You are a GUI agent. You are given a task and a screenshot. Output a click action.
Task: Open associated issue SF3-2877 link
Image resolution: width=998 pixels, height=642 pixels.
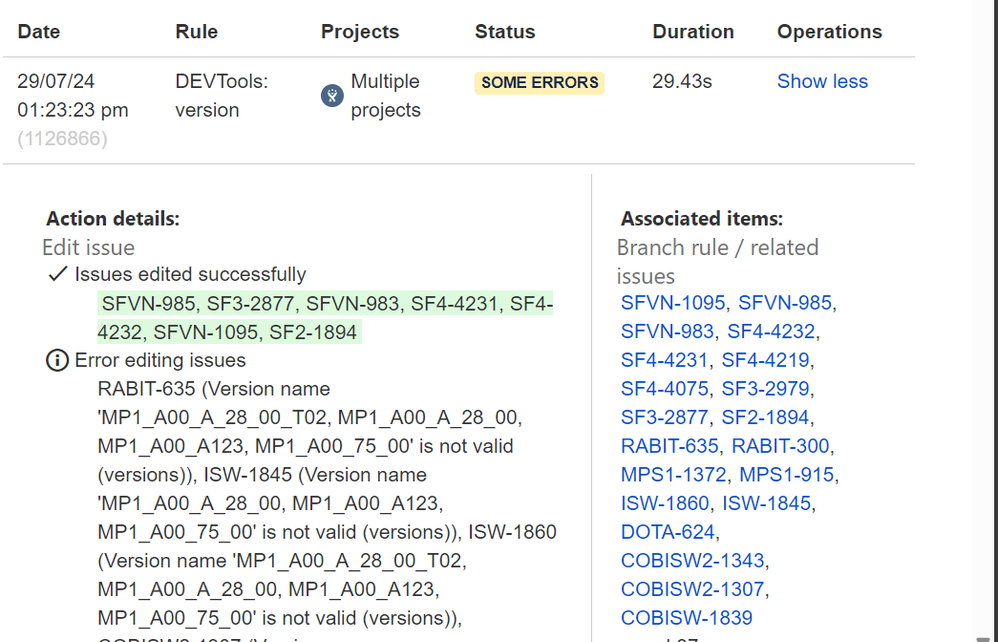coord(664,417)
